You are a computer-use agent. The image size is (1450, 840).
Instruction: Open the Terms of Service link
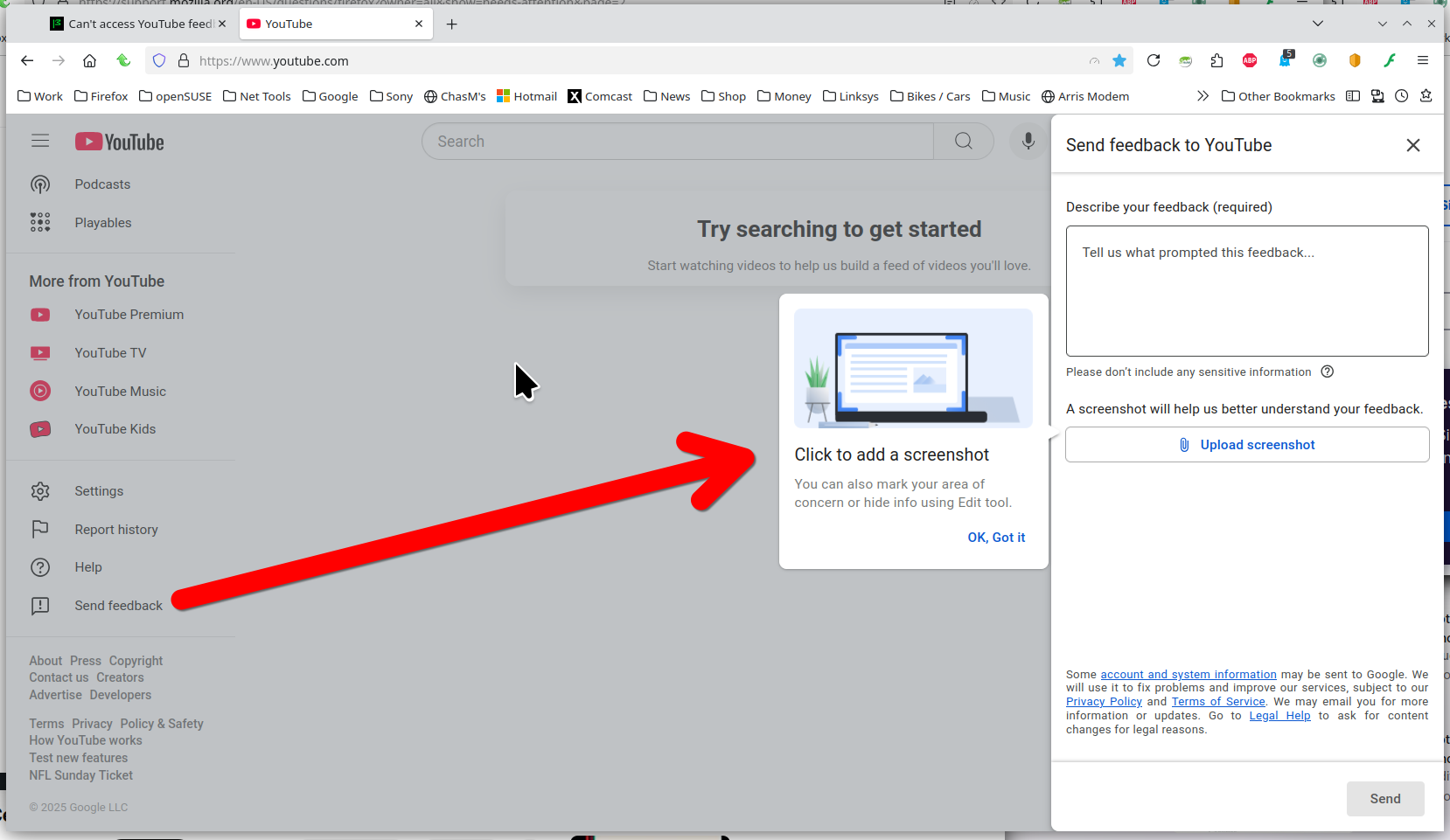[x=1218, y=702]
